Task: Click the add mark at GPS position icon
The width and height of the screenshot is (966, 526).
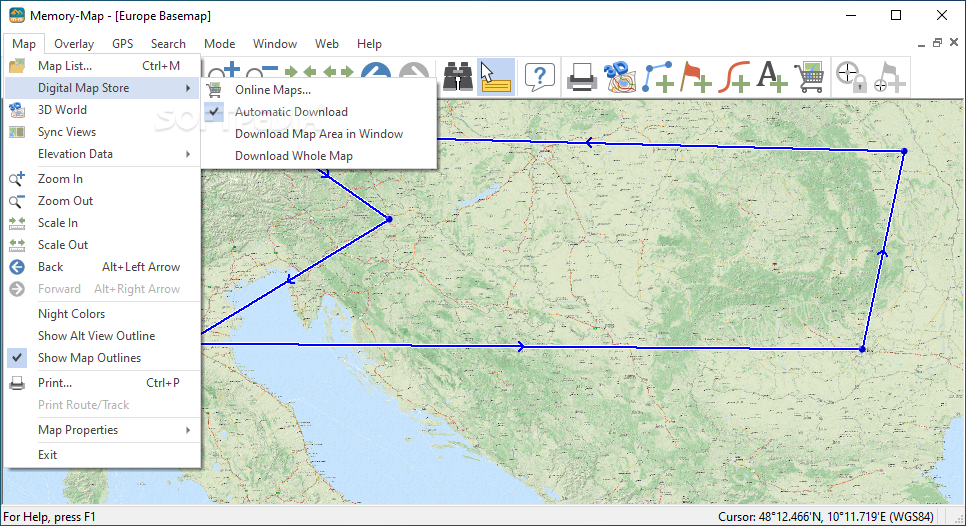Action: pyautogui.click(x=890, y=77)
